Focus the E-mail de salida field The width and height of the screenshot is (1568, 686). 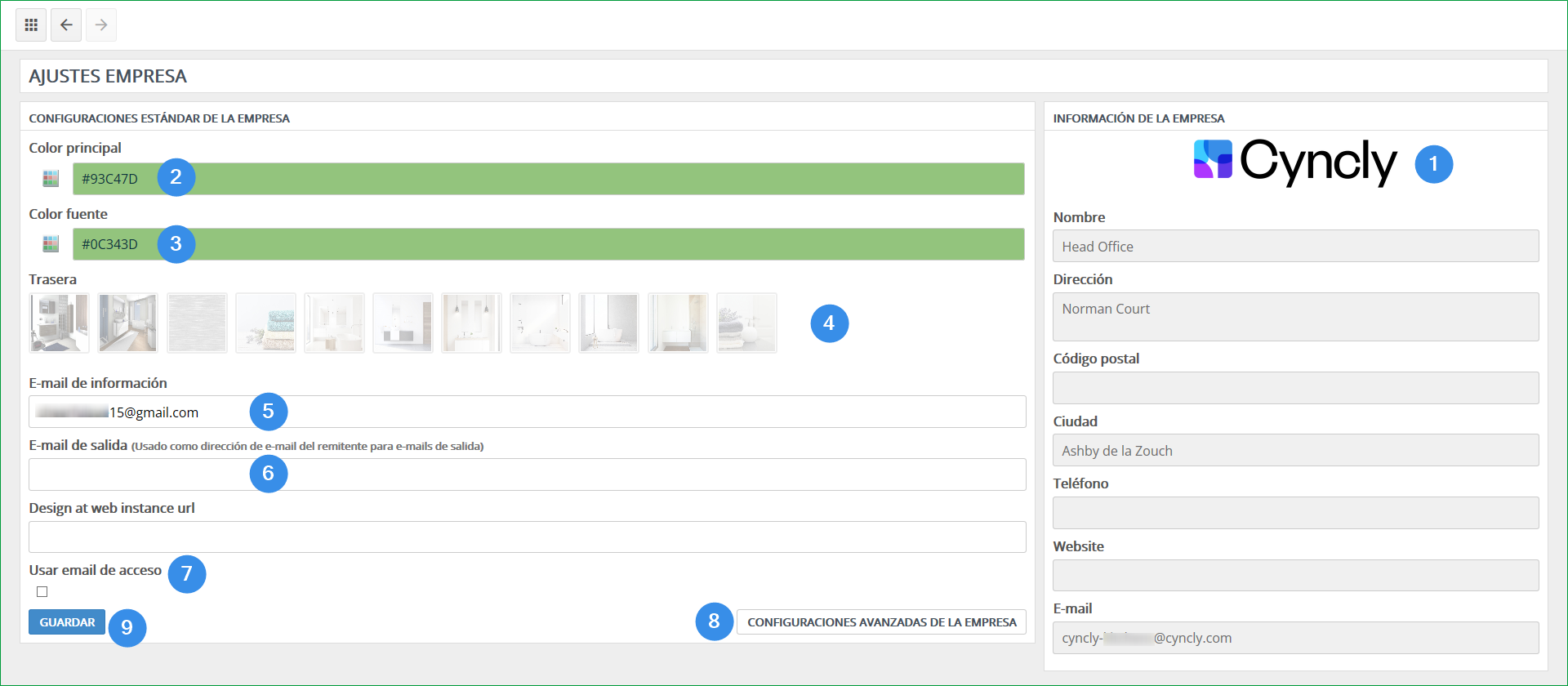pyautogui.click(x=528, y=474)
